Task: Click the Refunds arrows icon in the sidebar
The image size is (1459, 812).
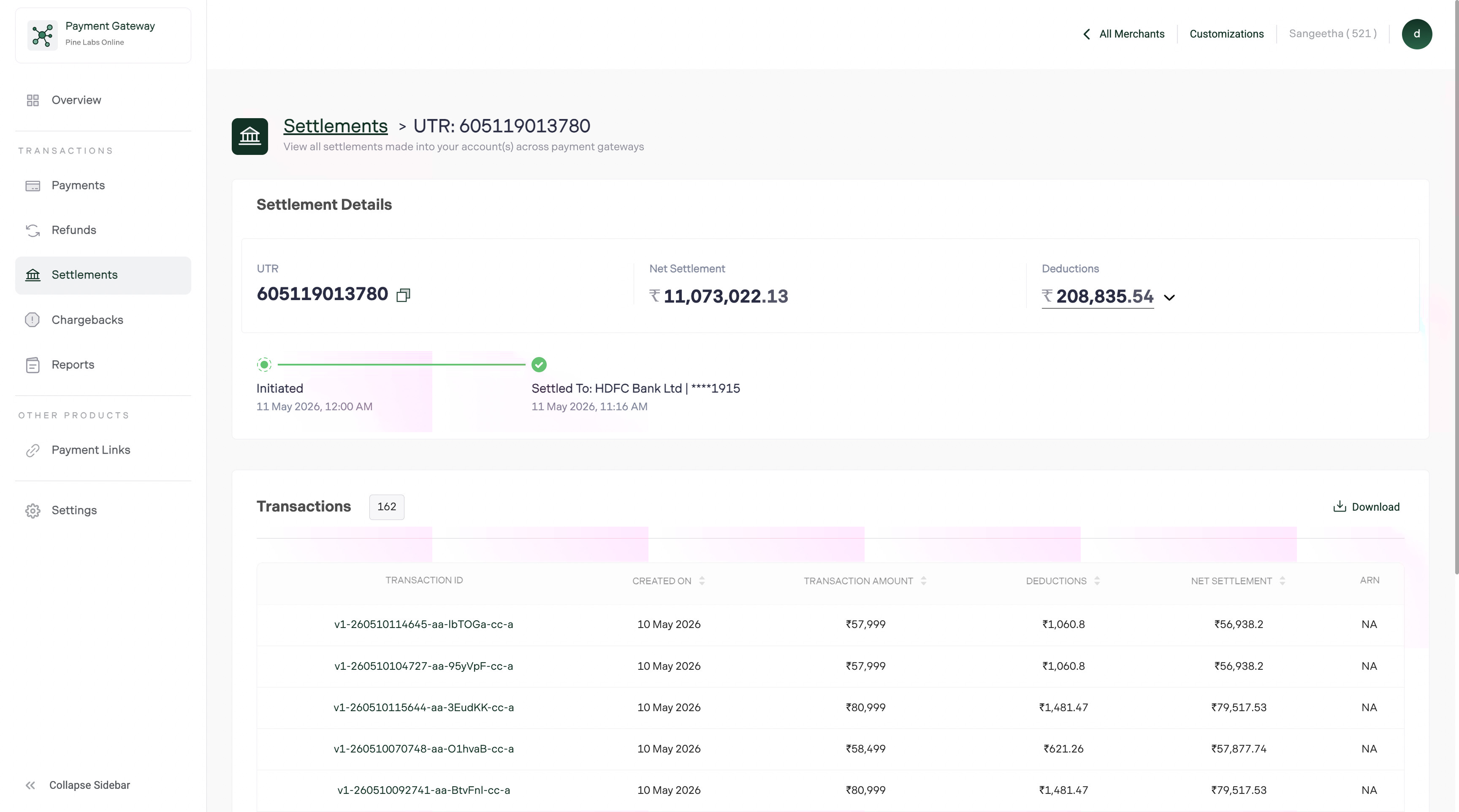Action: [x=32, y=230]
